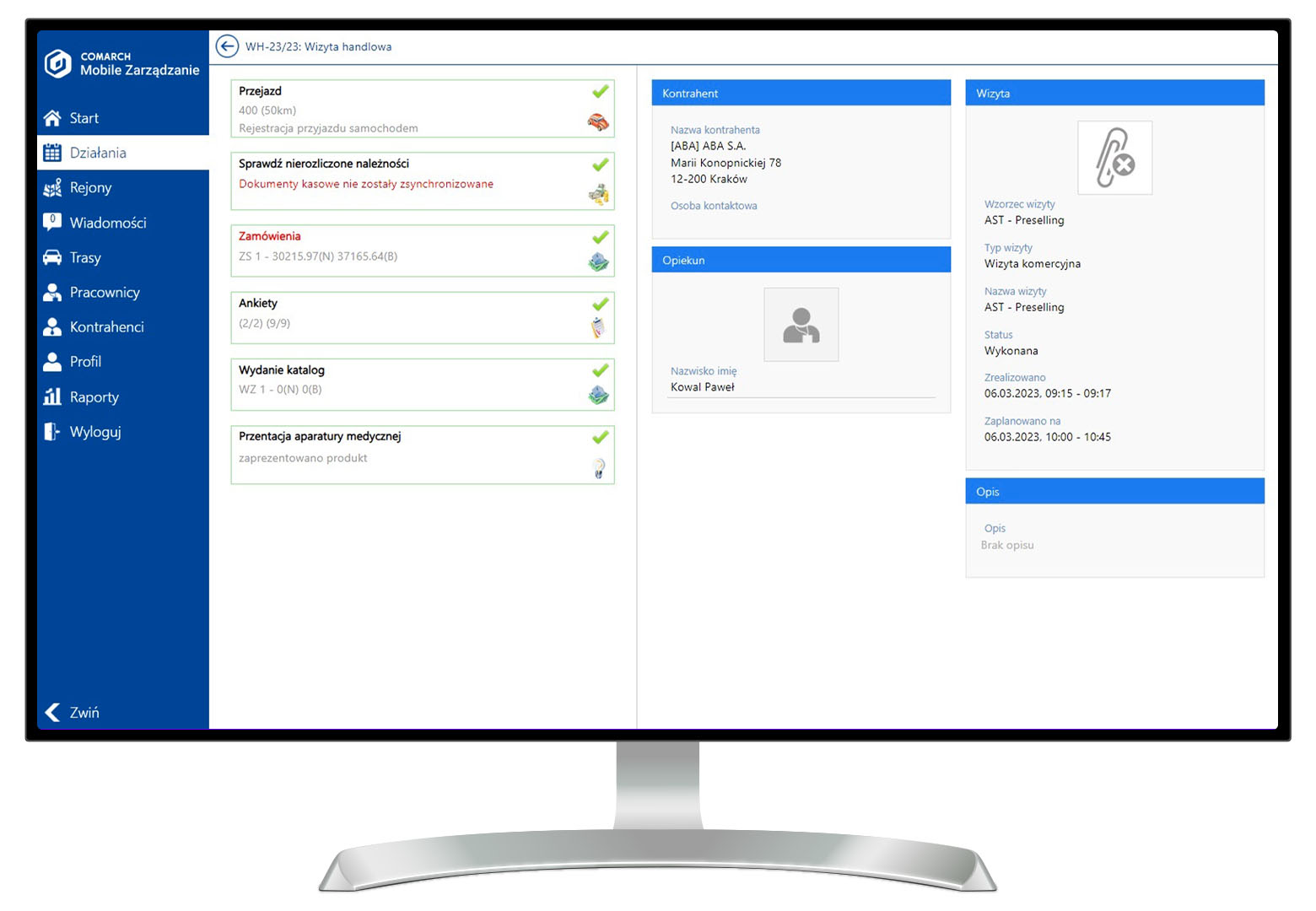The height and width of the screenshot is (911, 1316).
Task: Go to Rejony in the sidebar
Action: (123, 188)
